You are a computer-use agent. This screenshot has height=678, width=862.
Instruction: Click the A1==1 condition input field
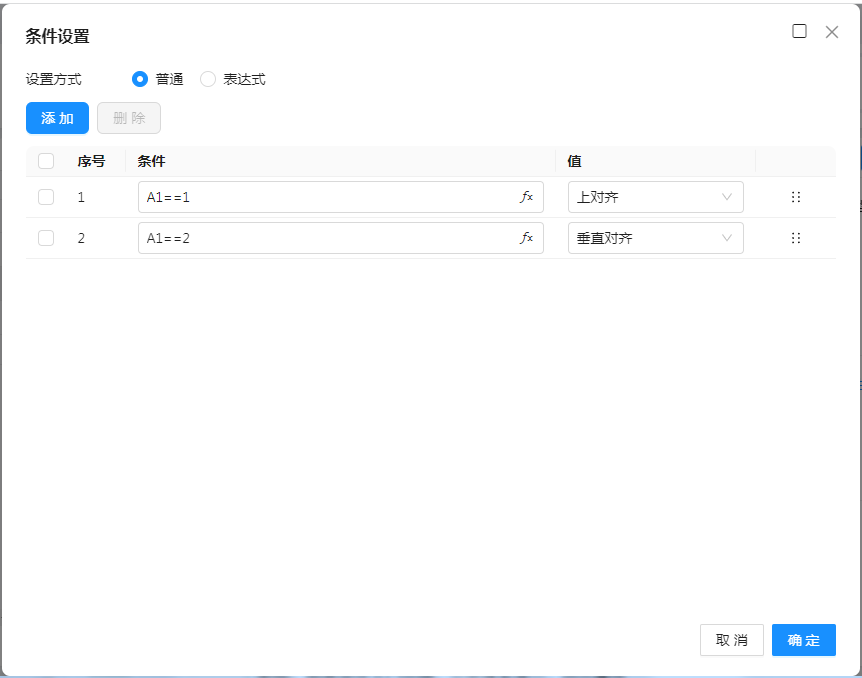point(325,197)
